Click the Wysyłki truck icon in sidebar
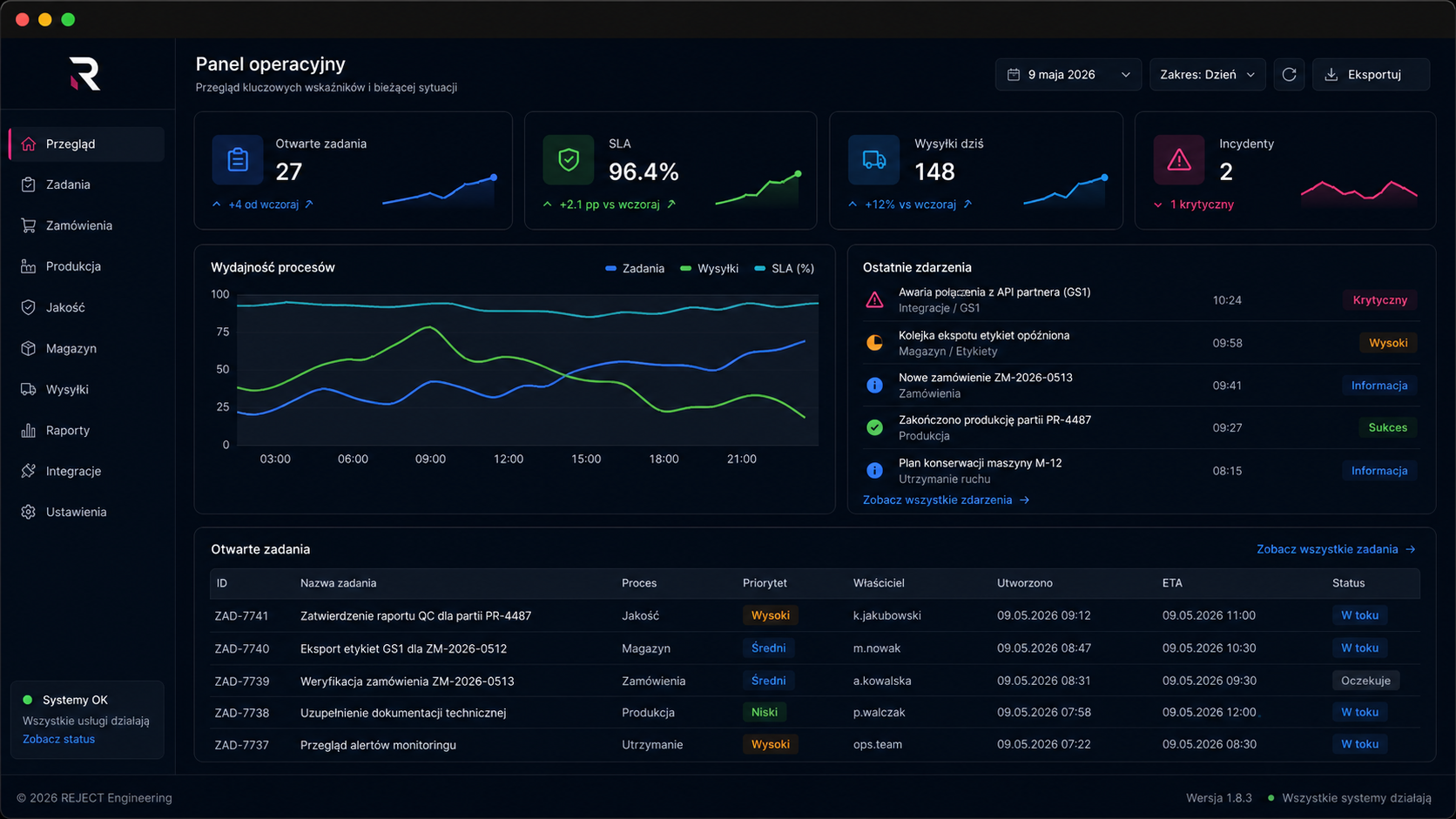Image resolution: width=1456 pixels, height=819 pixels. (x=29, y=389)
